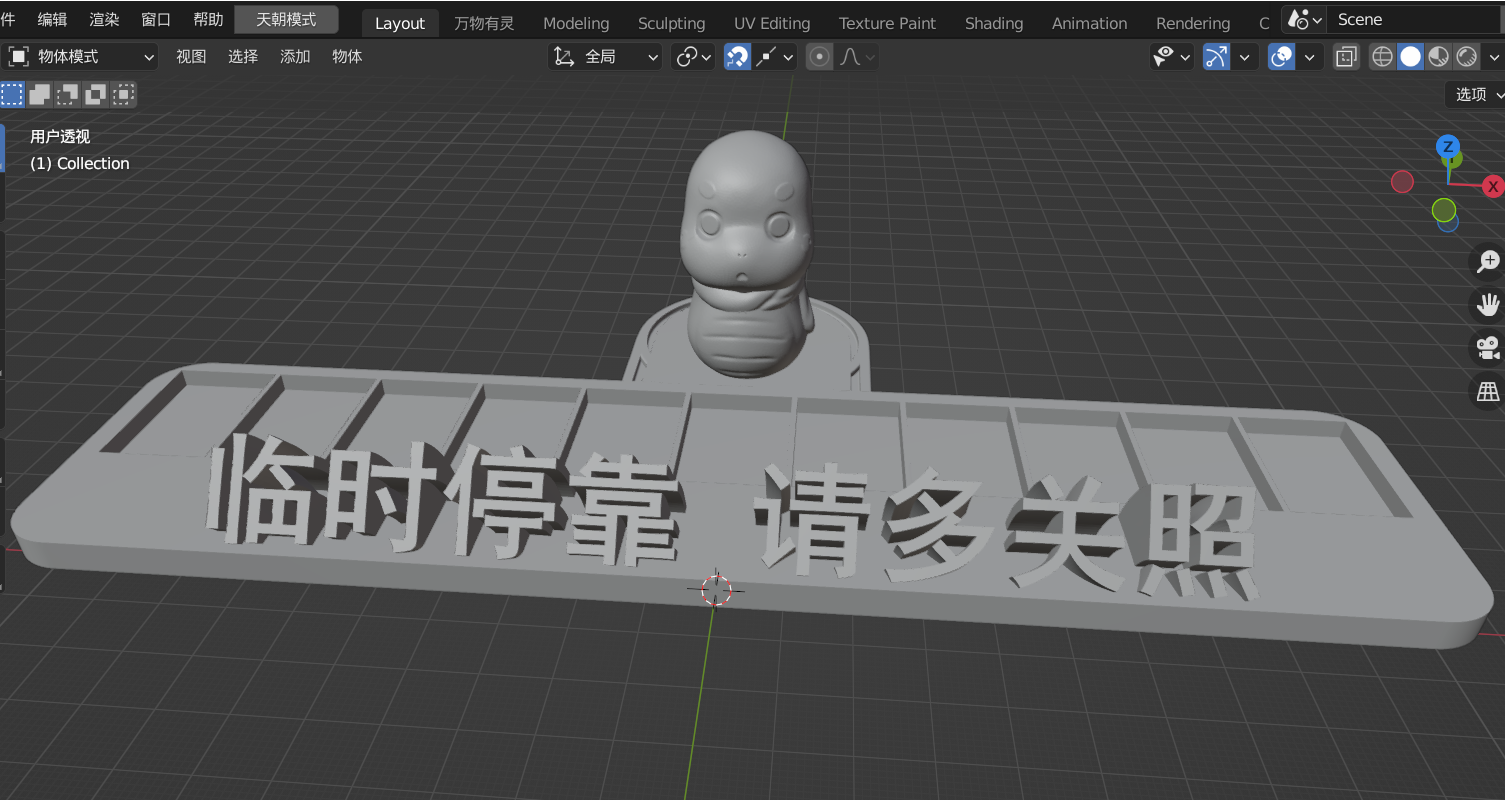
Task: Toggle X-ray transparency button
Action: pos(1347,57)
